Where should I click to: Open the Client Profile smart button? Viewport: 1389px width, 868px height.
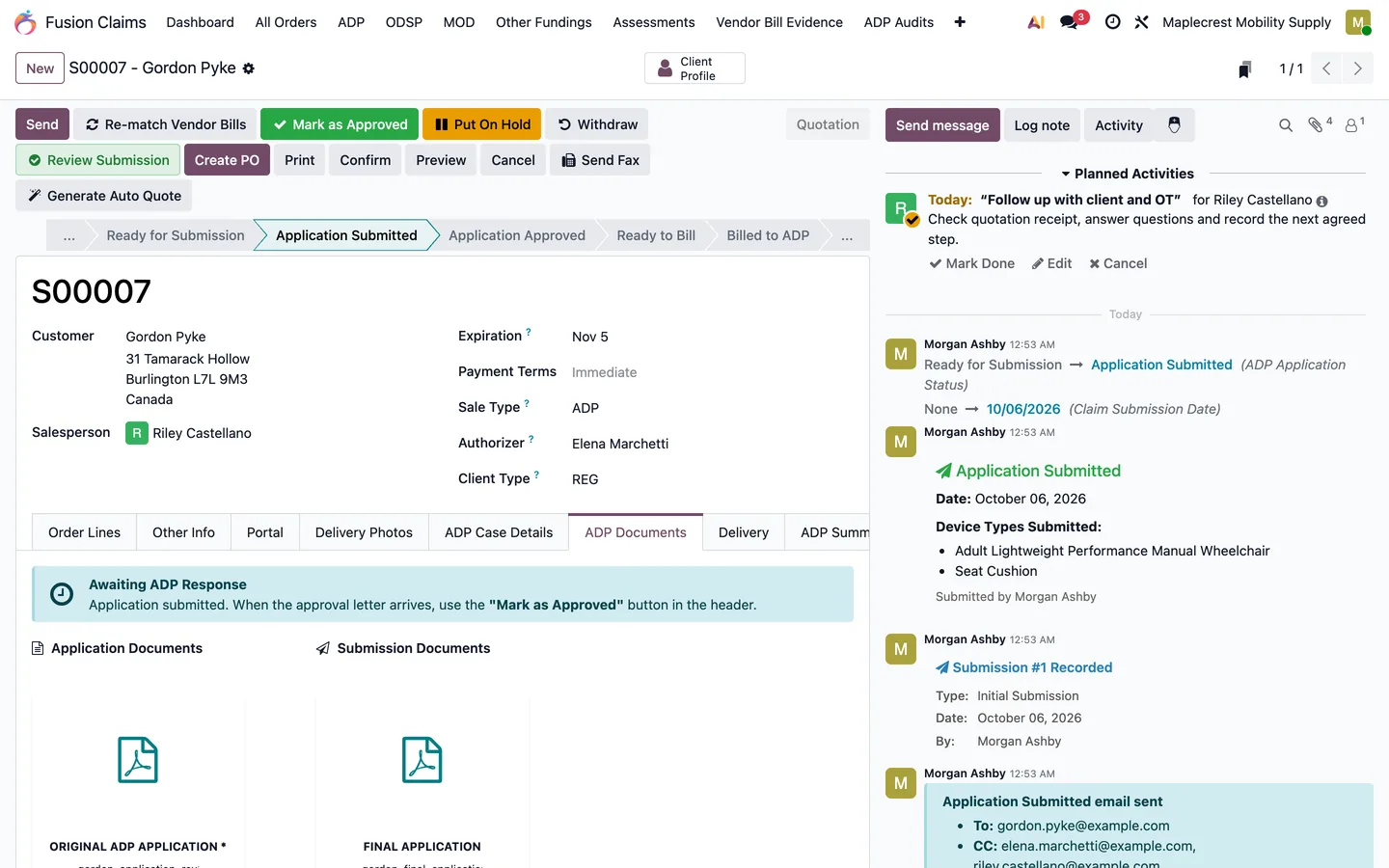point(694,68)
